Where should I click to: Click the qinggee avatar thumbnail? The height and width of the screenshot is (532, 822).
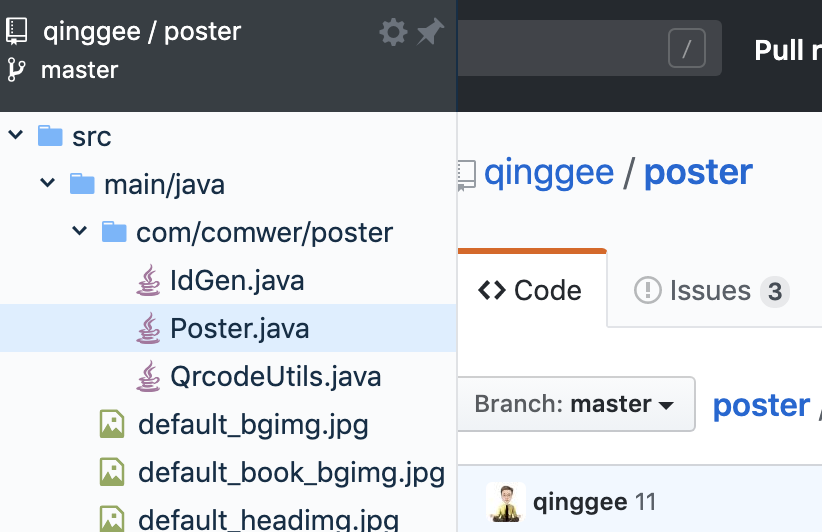point(506,502)
